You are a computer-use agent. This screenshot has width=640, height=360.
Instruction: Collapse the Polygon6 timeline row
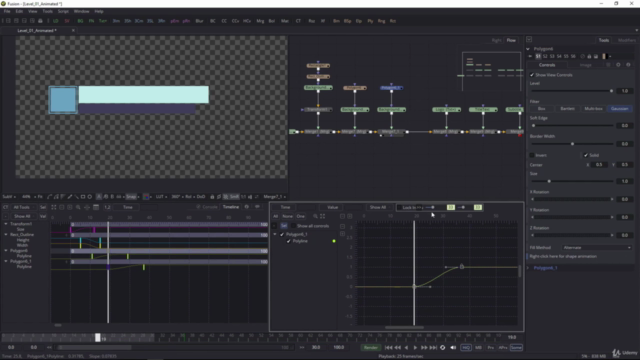pos(6,251)
